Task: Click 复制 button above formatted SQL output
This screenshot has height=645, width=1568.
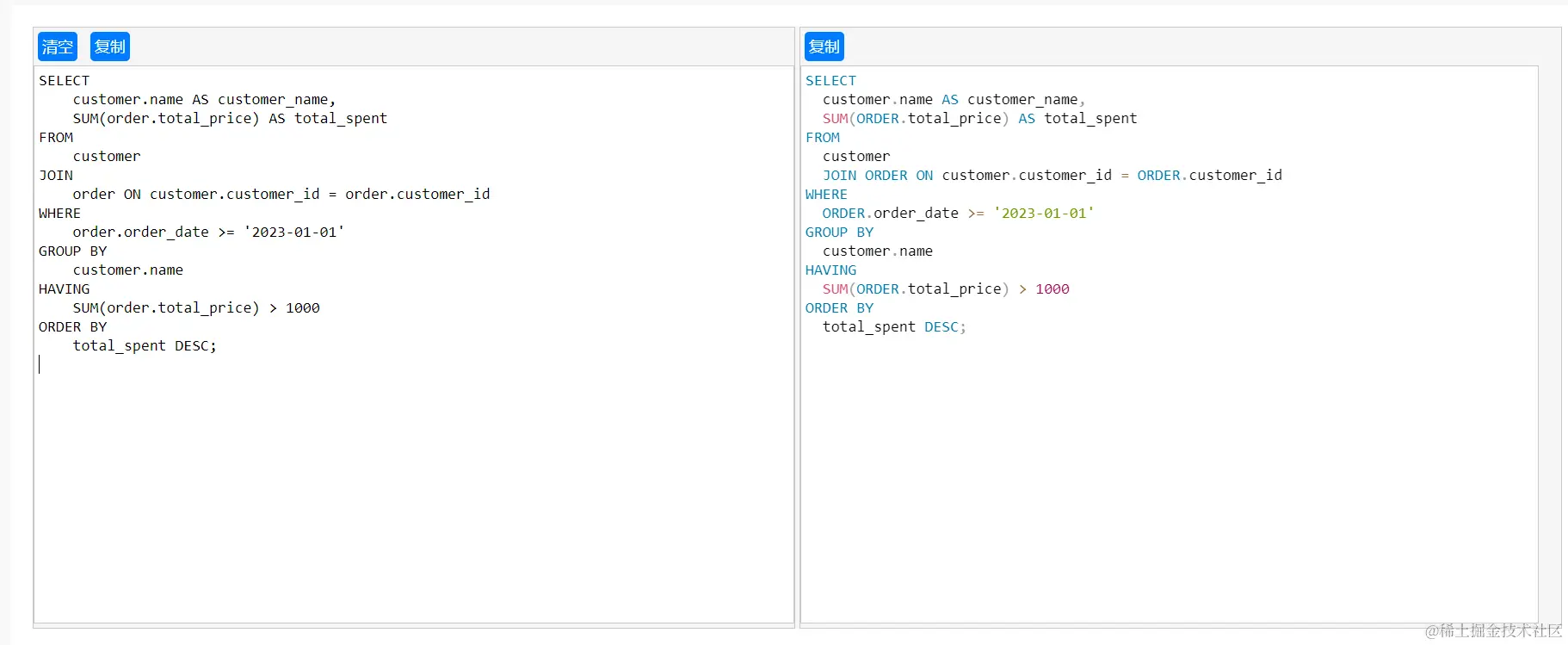Action: coord(824,47)
